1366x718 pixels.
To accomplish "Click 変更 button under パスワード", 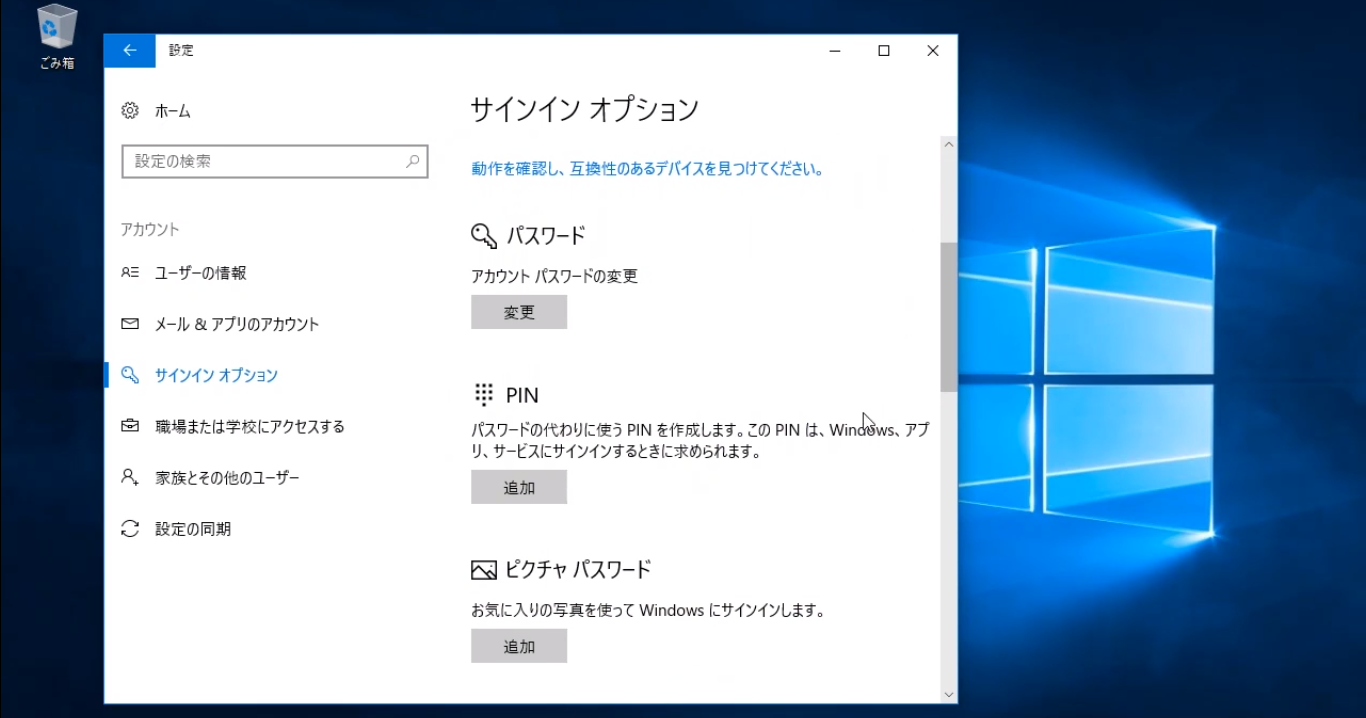I will [x=519, y=312].
